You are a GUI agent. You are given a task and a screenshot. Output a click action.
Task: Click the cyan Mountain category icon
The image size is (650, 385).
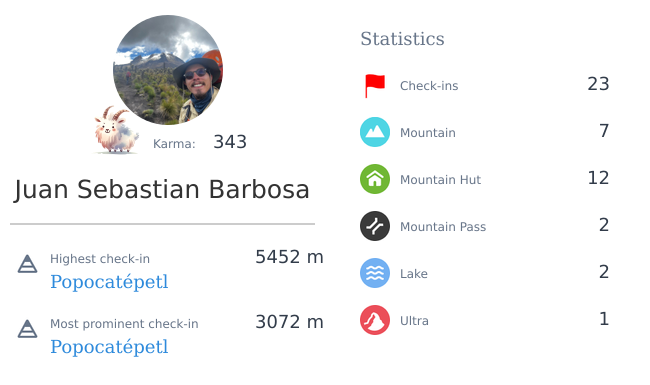point(375,132)
